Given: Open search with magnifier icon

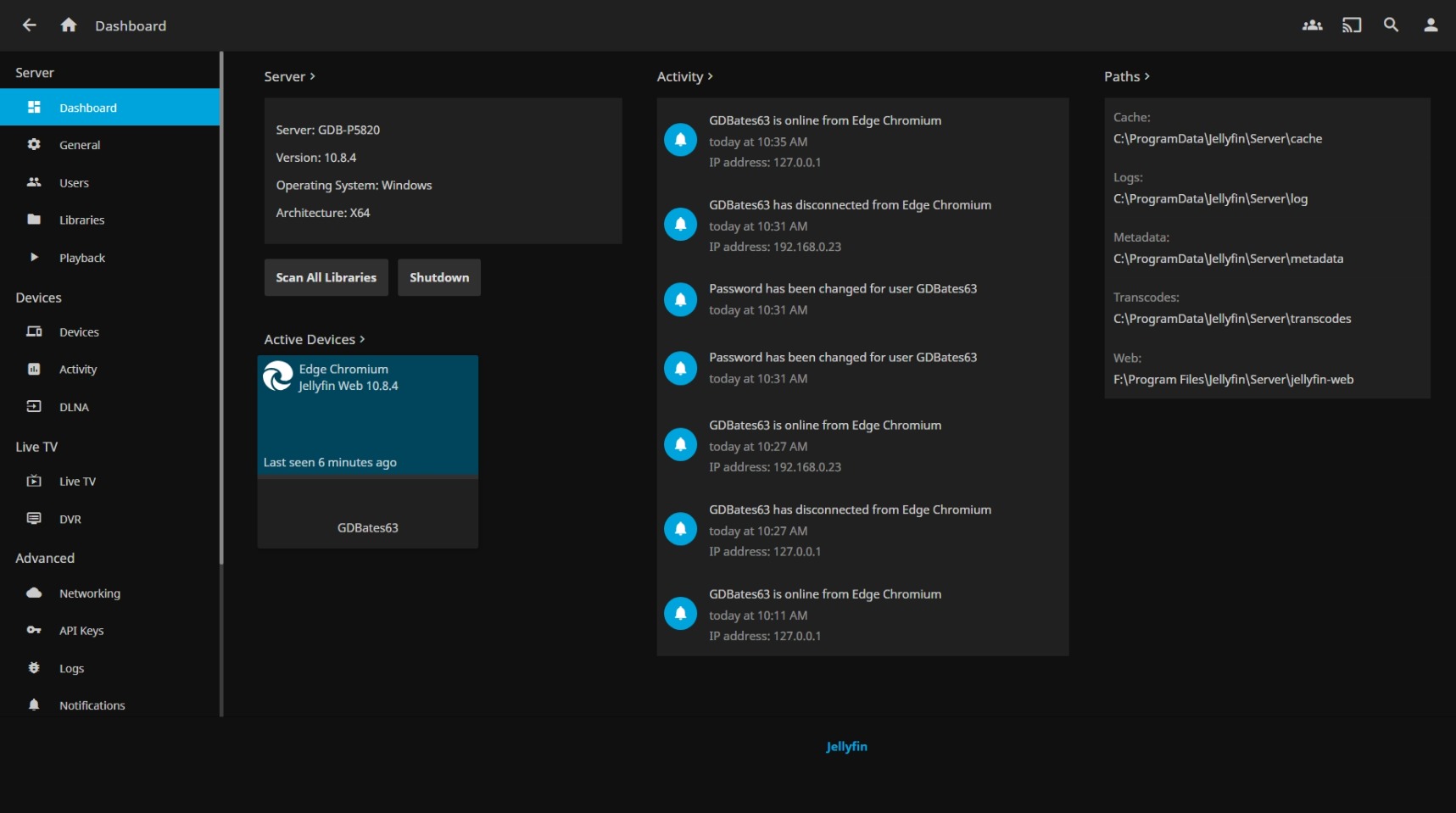Looking at the screenshot, I should click(x=1391, y=25).
